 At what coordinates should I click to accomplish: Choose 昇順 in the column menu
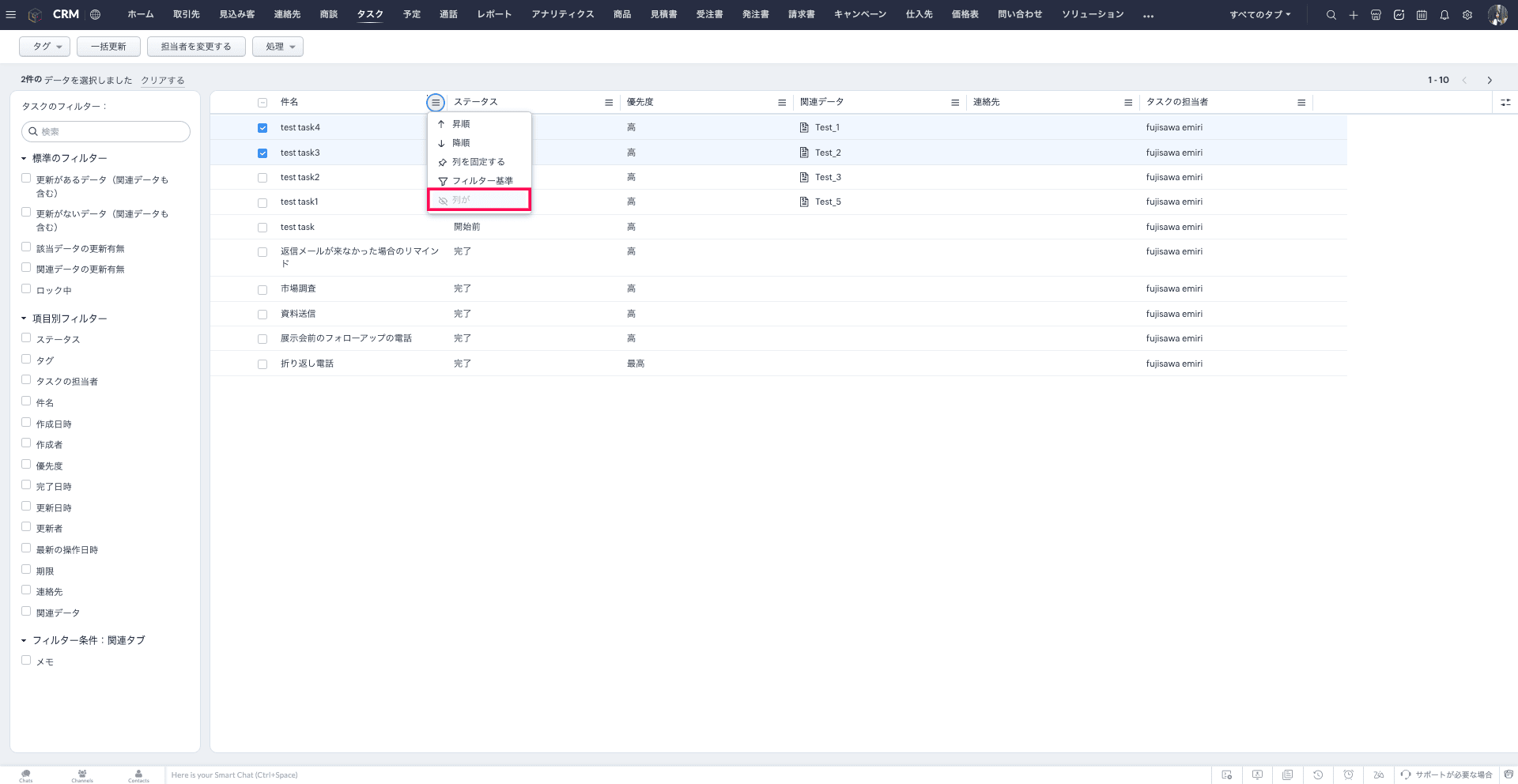click(x=479, y=124)
